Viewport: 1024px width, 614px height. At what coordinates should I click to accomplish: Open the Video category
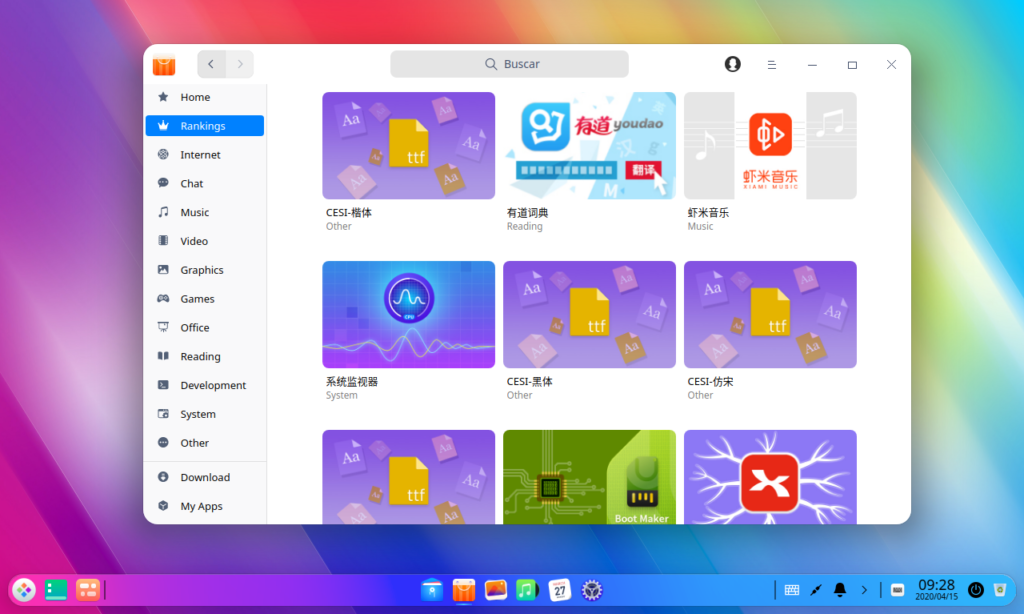point(204,240)
